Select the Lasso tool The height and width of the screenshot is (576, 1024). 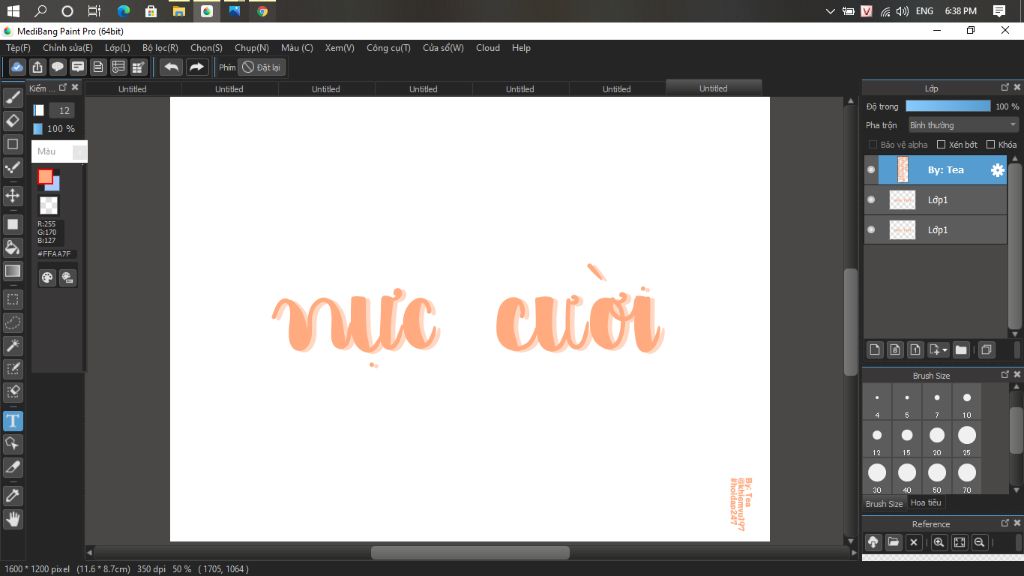[x=12, y=323]
